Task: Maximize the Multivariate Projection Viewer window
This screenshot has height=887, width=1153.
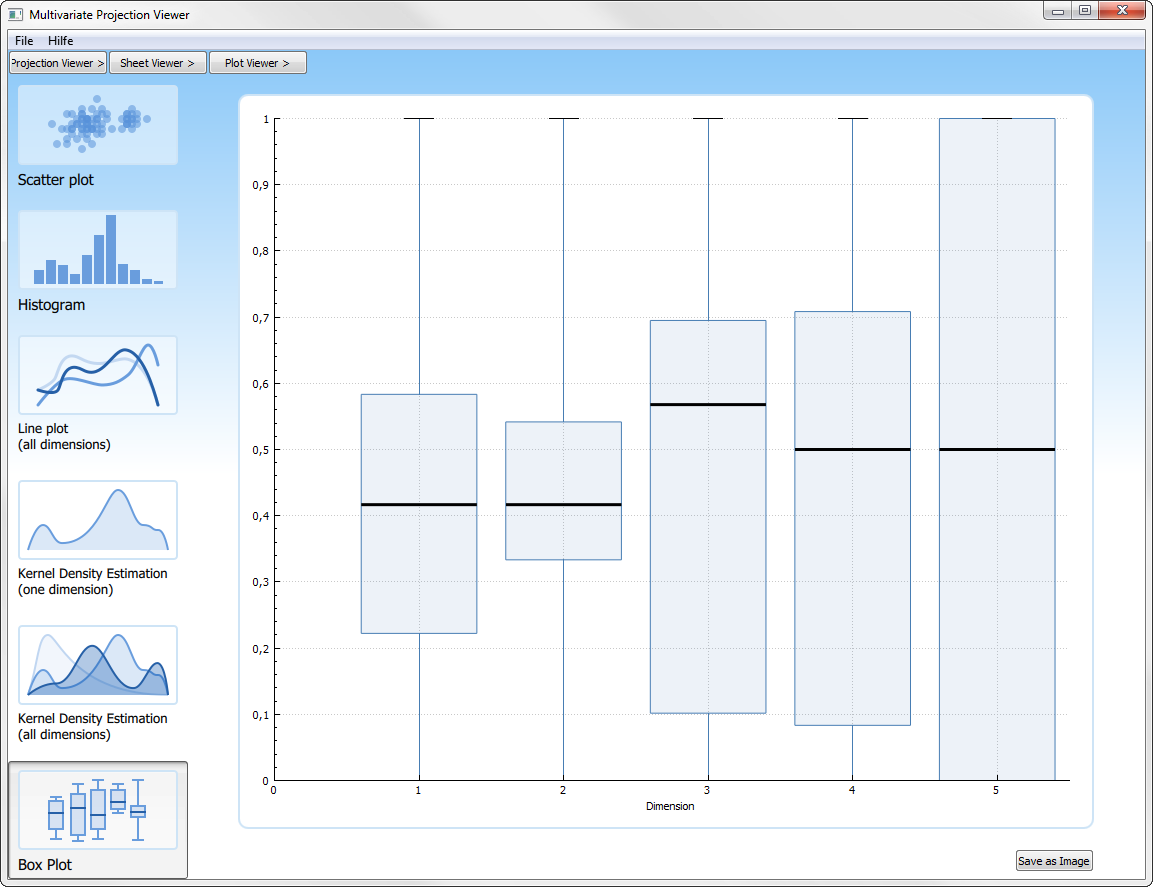Action: pyautogui.click(x=1085, y=11)
